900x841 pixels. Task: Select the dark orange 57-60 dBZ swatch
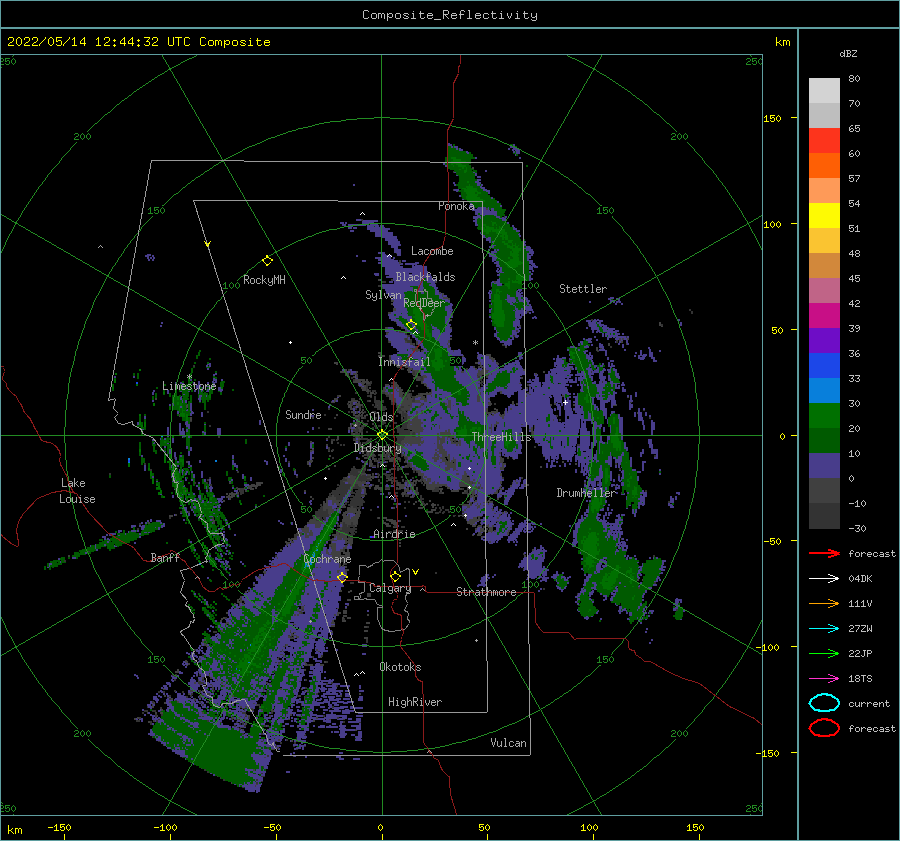(x=824, y=165)
